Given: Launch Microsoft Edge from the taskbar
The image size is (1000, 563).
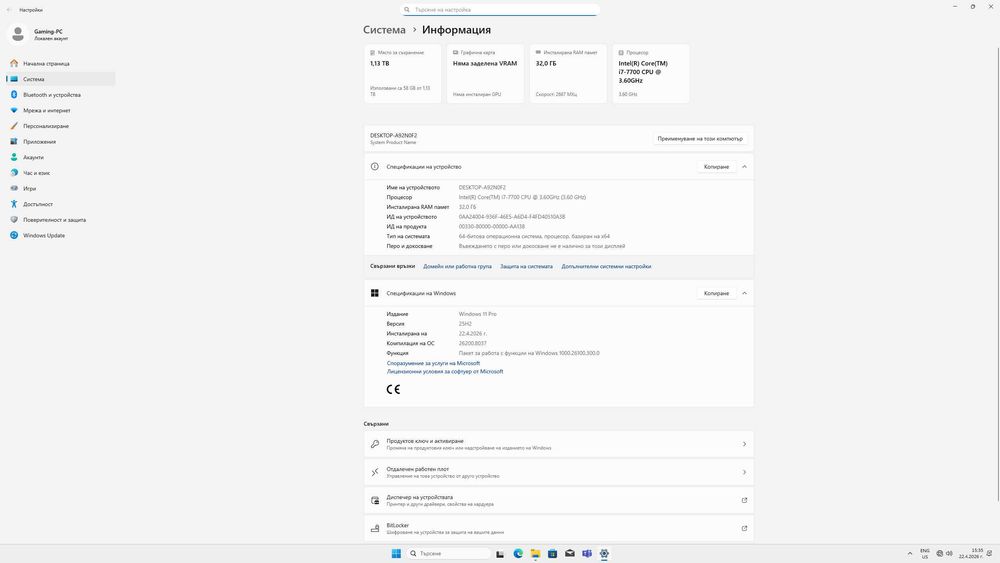Looking at the screenshot, I should [x=518, y=553].
